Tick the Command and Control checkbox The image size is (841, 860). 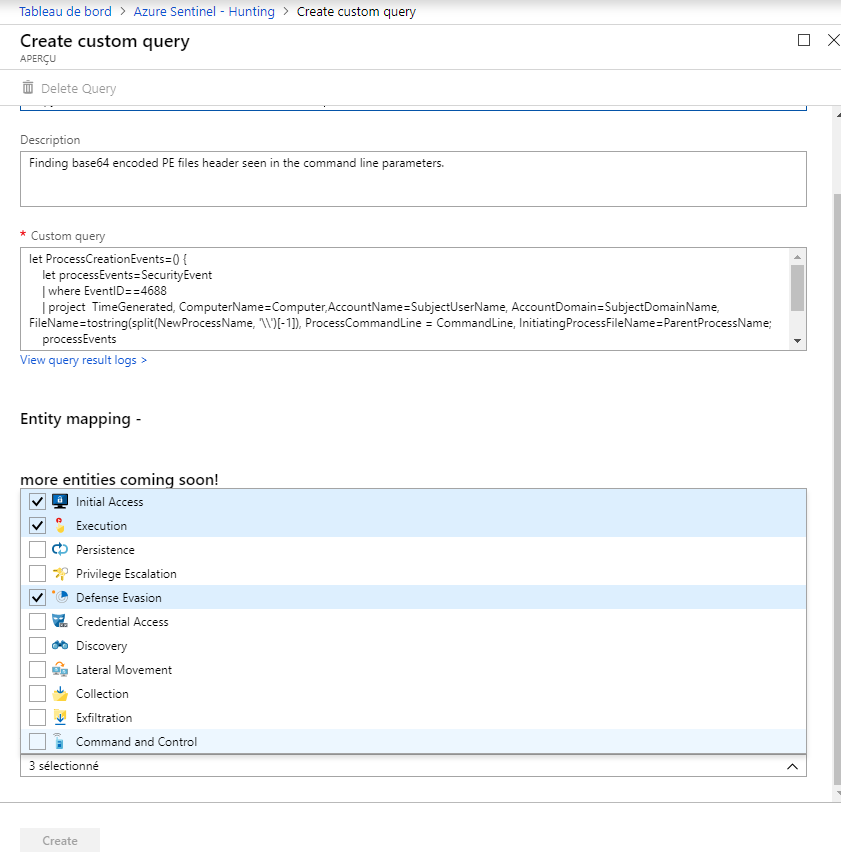37,742
